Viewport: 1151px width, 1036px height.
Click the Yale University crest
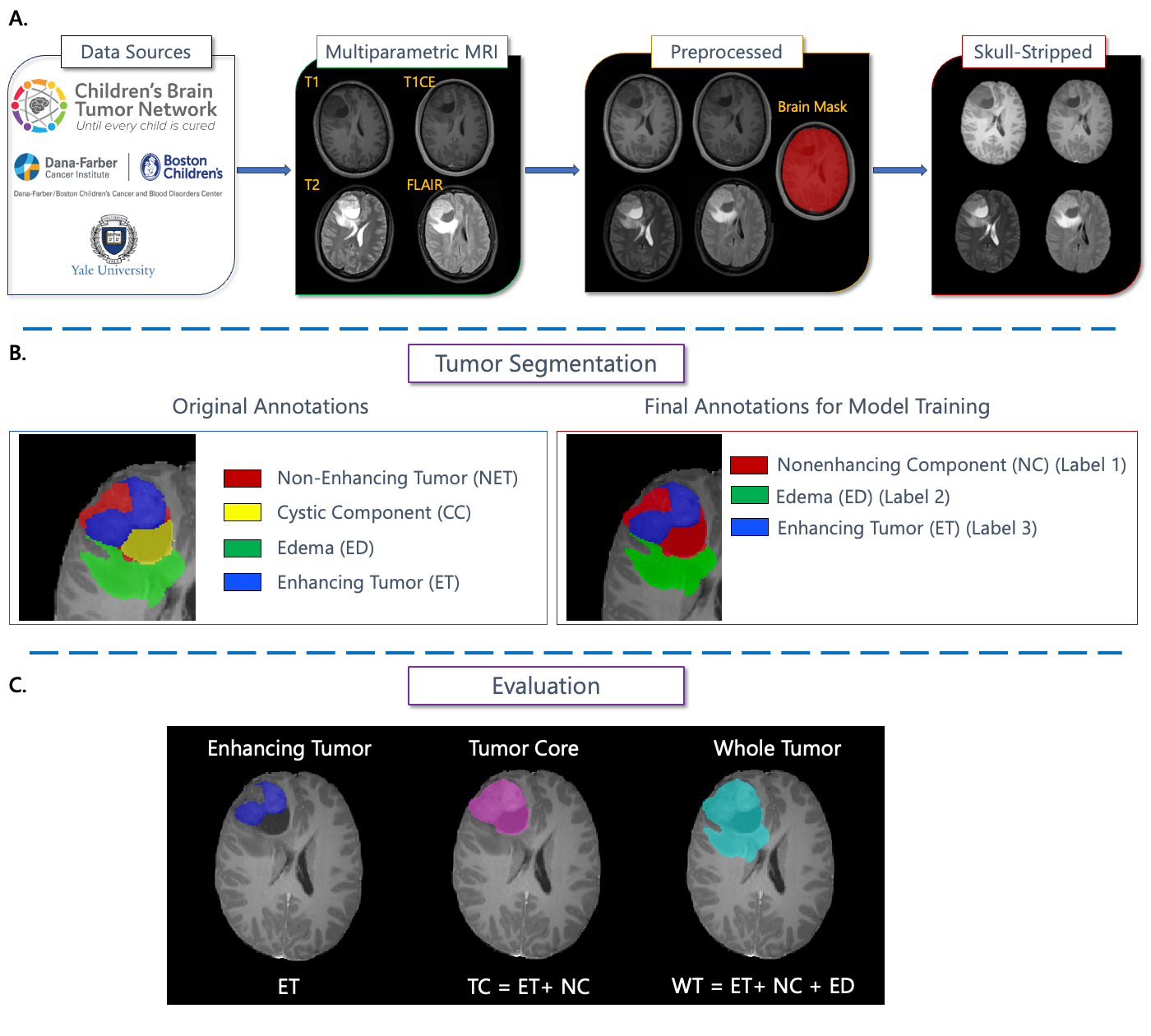pyautogui.click(x=113, y=238)
